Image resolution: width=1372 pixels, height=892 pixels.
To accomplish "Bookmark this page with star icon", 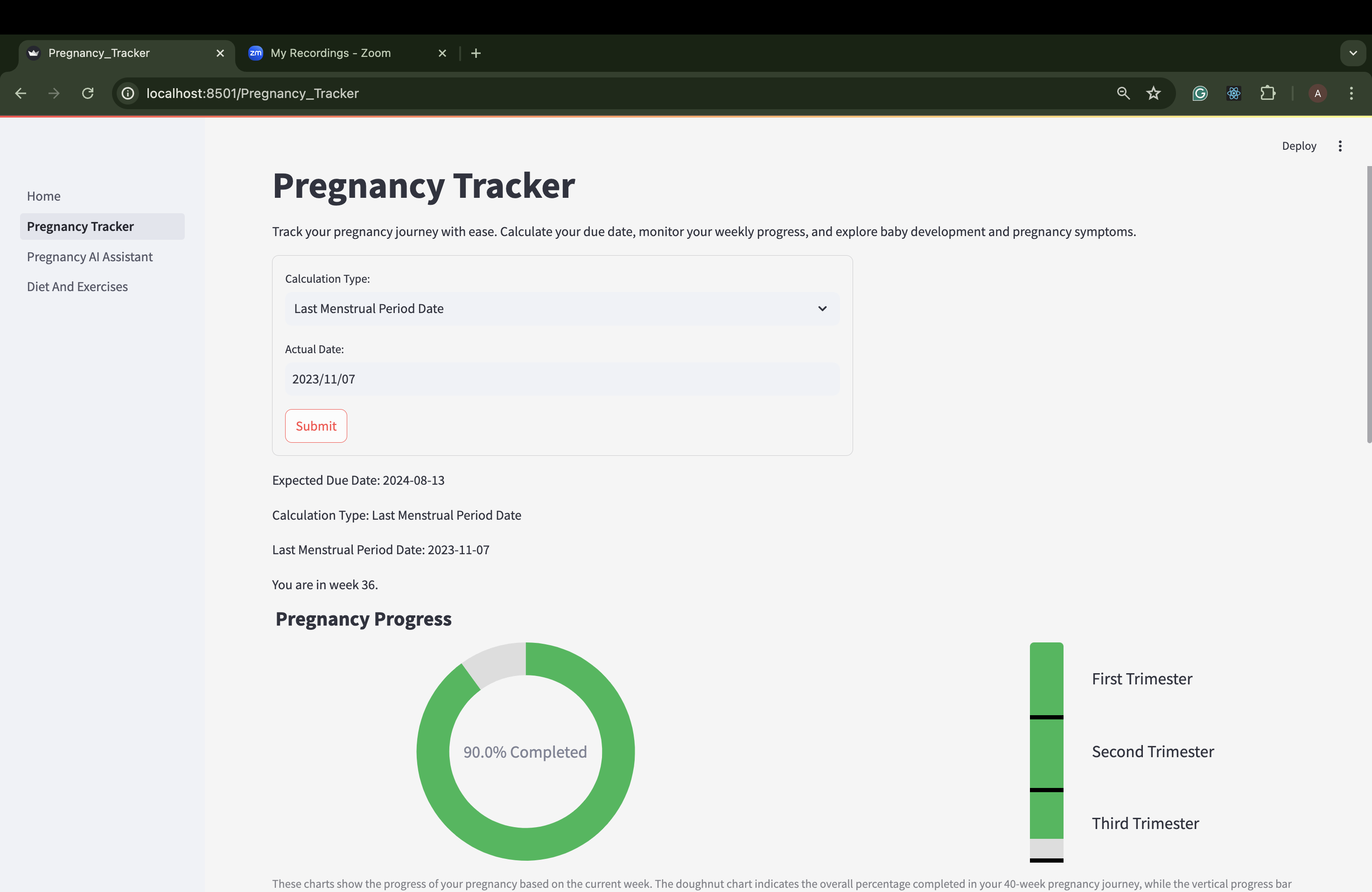I will [1153, 93].
